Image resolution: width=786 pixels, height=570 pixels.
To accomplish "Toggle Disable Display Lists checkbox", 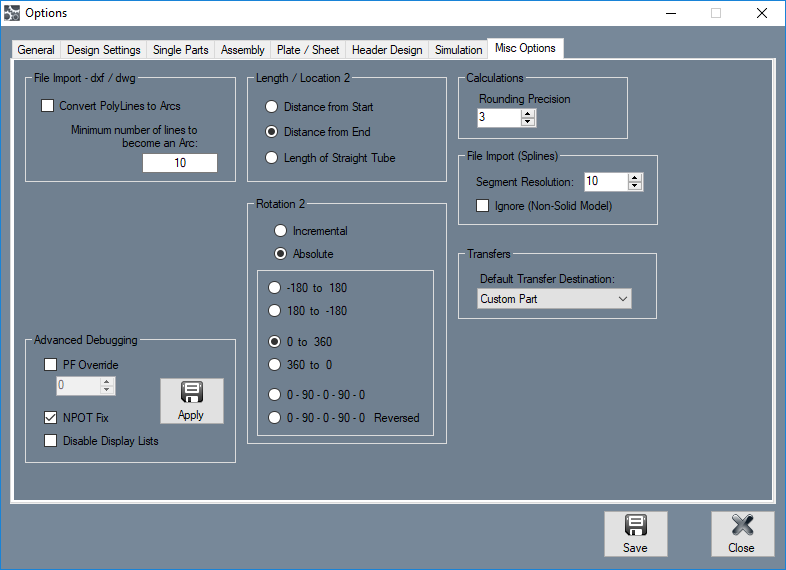I will tap(51, 441).
